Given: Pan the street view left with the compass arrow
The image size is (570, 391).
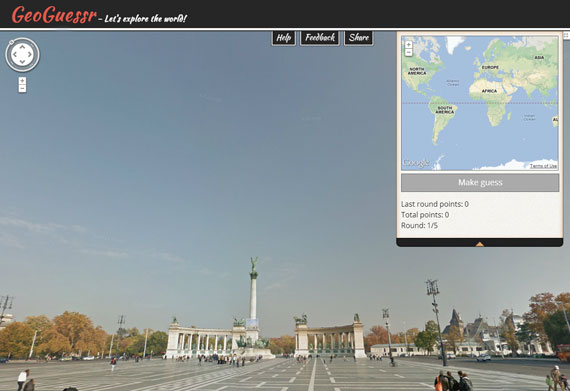Looking at the screenshot, I should (15, 55).
